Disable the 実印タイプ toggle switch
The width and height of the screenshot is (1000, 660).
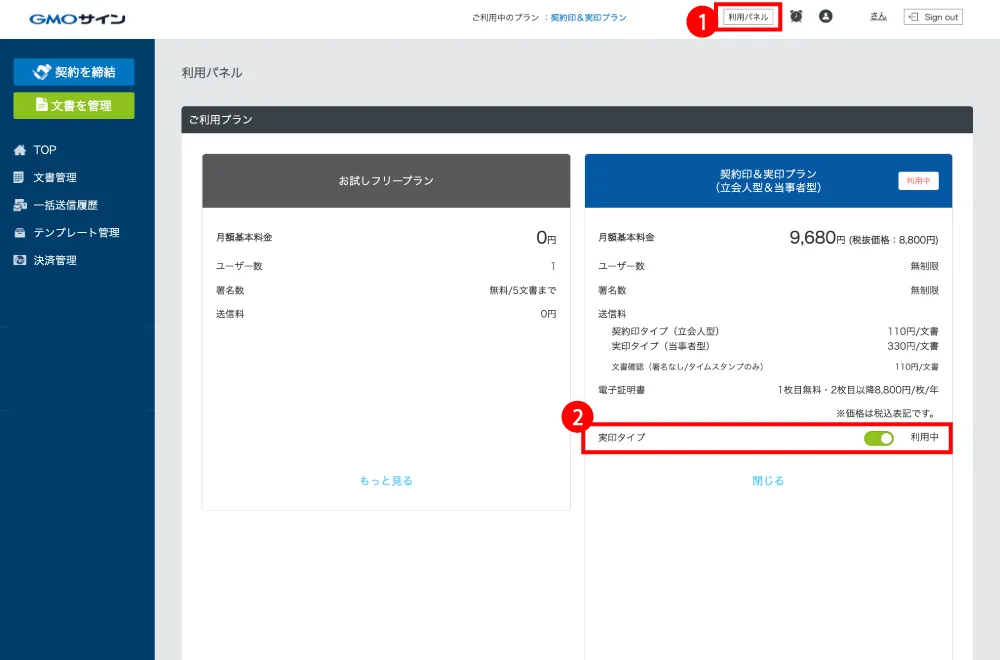877,438
